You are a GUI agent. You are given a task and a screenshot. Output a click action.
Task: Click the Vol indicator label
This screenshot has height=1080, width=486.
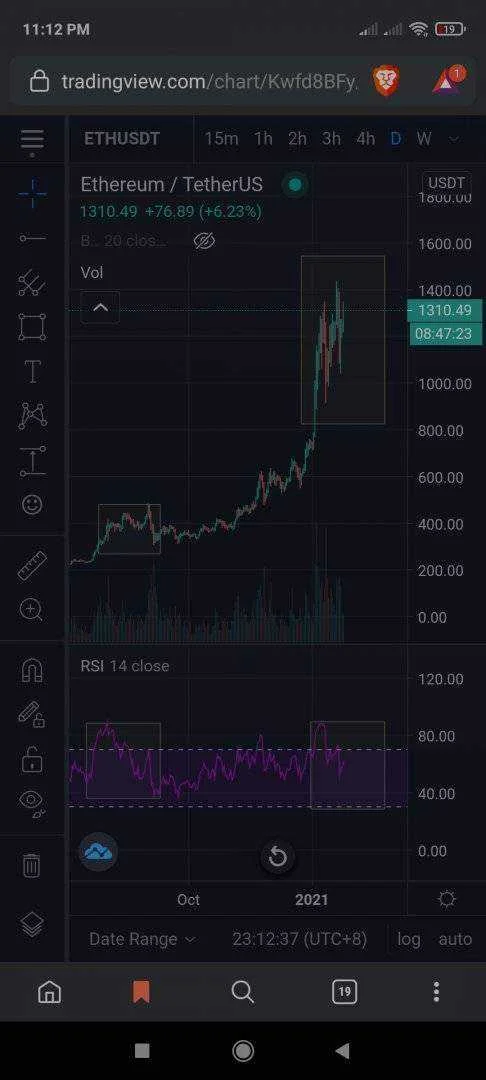pos(92,273)
